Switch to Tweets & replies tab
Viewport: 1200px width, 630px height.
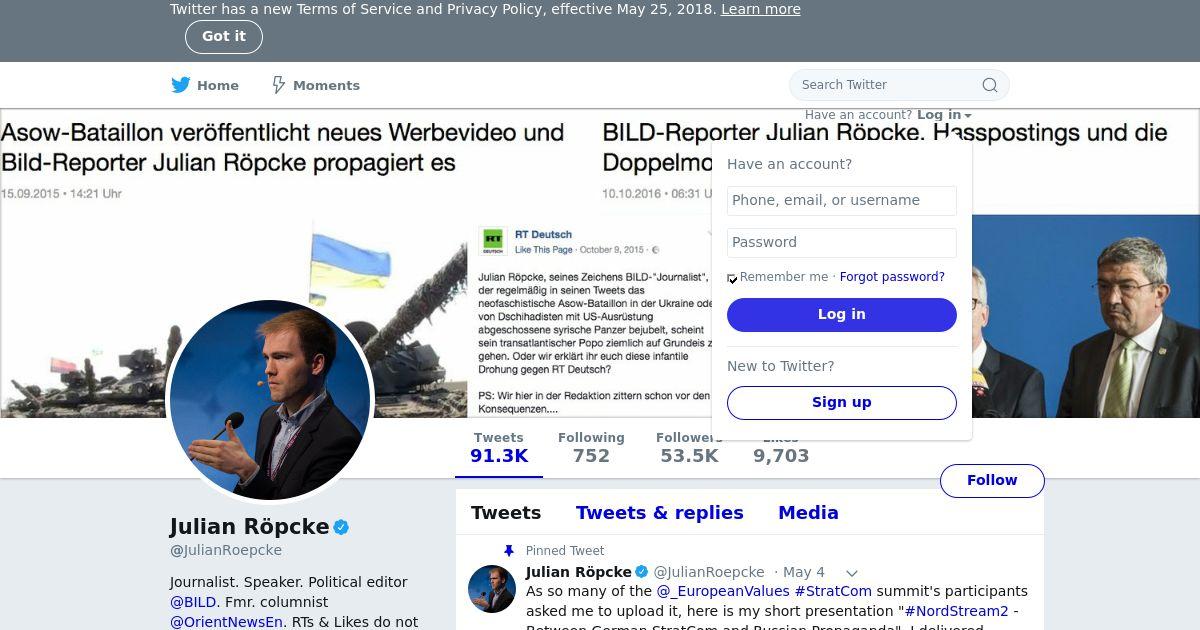point(660,513)
